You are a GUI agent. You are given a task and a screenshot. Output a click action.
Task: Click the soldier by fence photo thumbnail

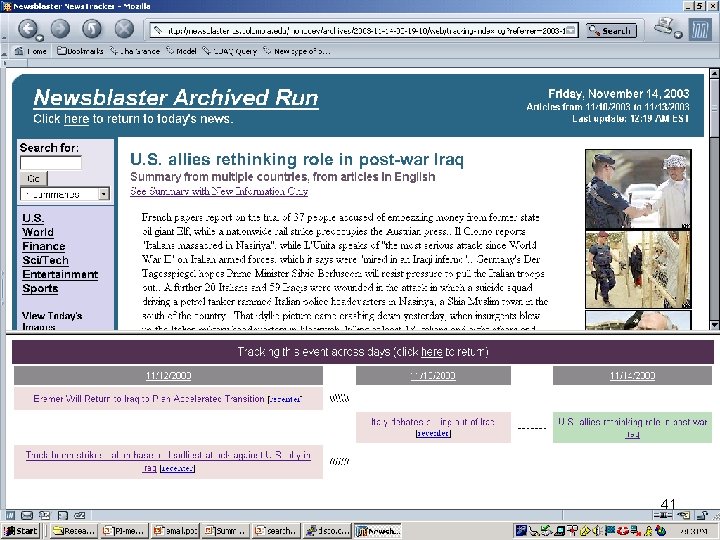click(x=638, y=269)
